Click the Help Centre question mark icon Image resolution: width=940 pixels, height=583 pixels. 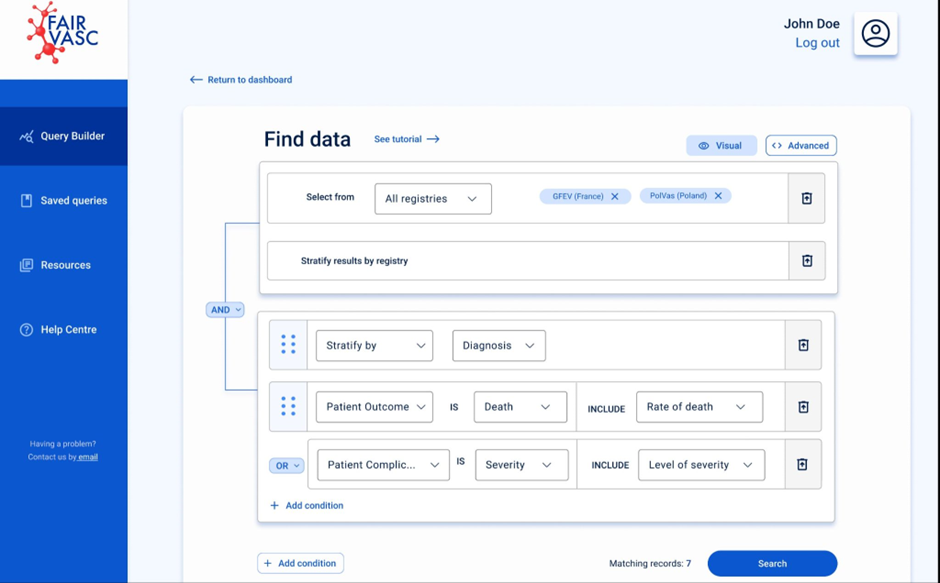tap(26, 329)
